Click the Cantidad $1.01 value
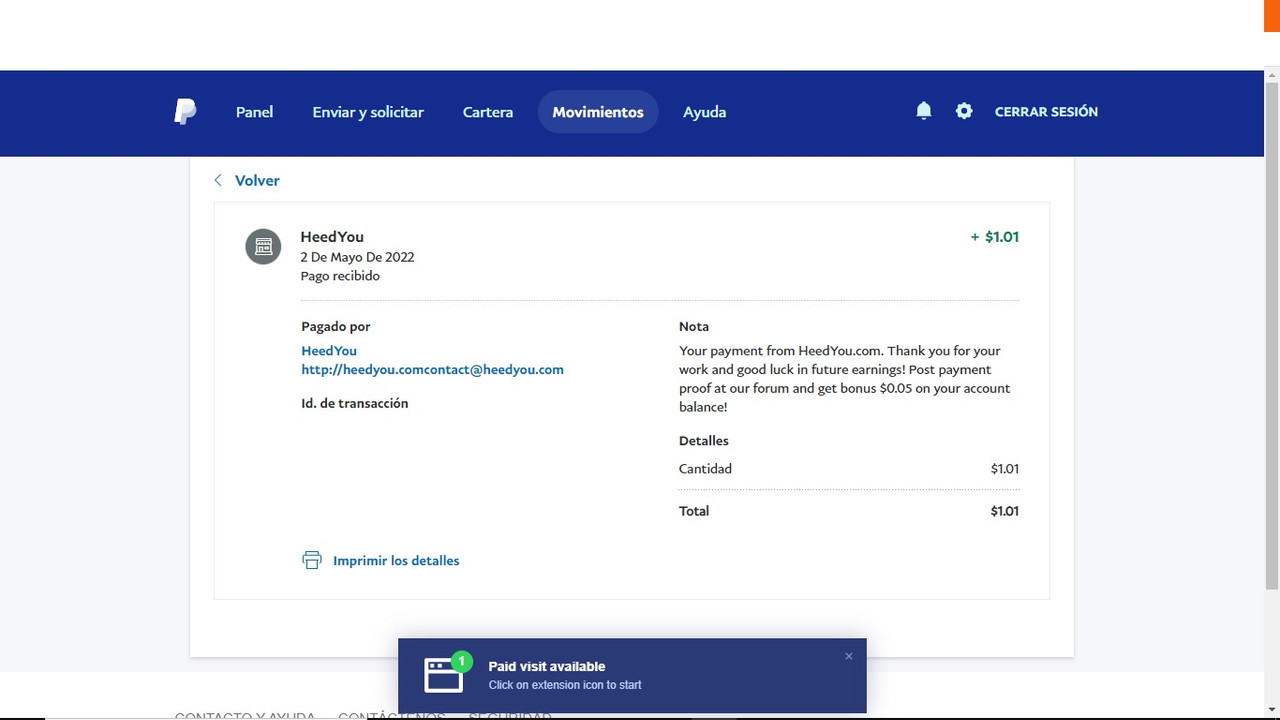The image size is (1280, 720). tap(1005, 469)
